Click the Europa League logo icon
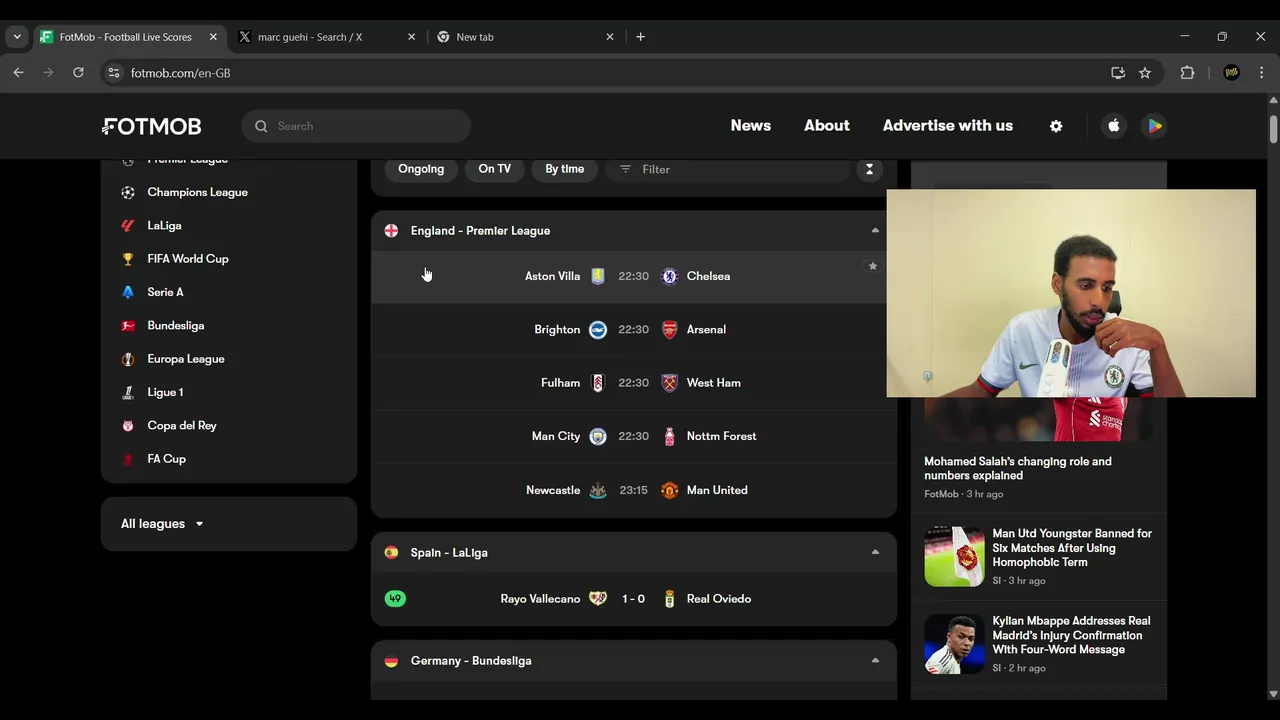The height and width of the screenshot is (720, 1280). 128,359
